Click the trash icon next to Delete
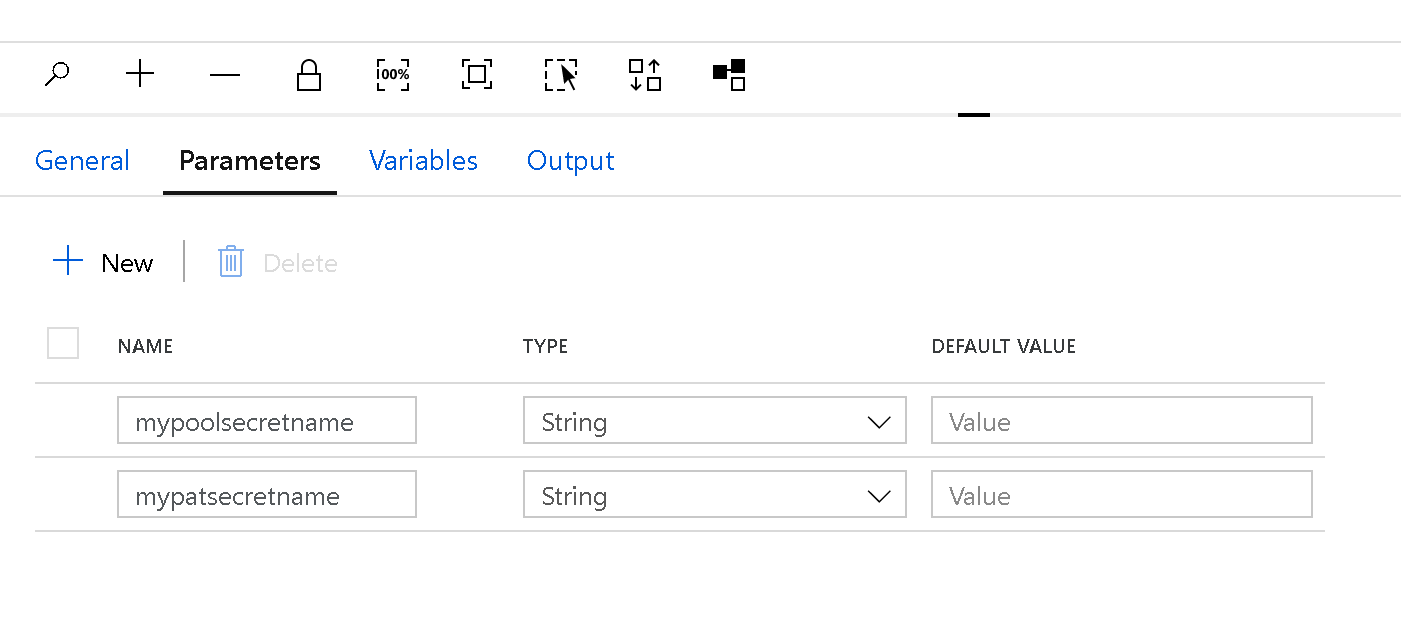Viewport: 1401px width, 619px height. pos(230,261)
